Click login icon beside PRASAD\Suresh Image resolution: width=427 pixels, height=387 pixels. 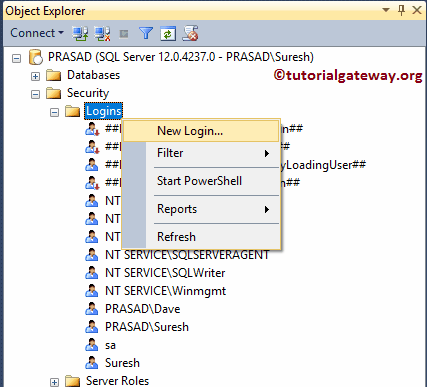click(x=92, y=327)
